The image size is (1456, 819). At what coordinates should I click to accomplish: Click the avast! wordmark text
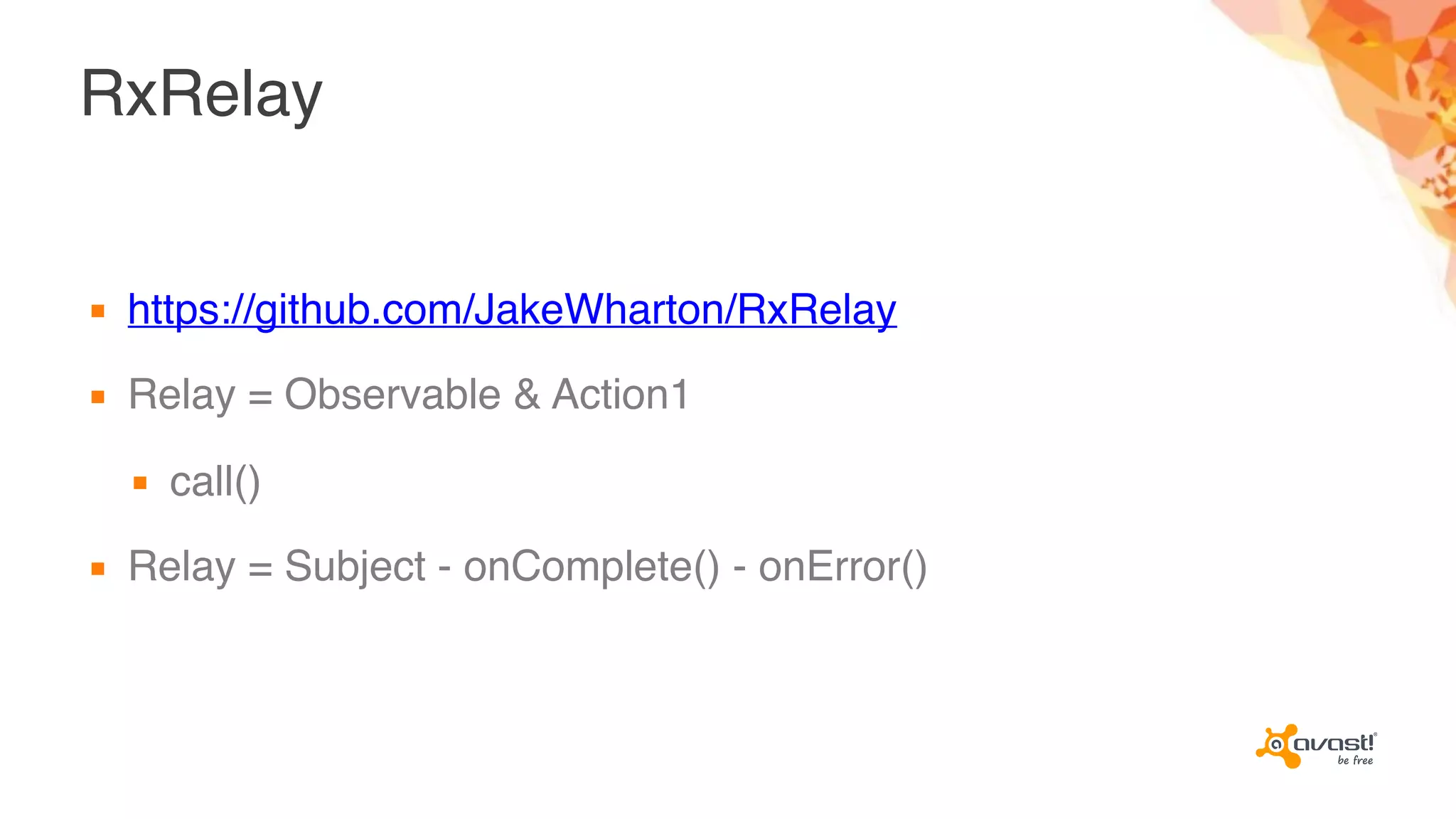(1333, 744)
